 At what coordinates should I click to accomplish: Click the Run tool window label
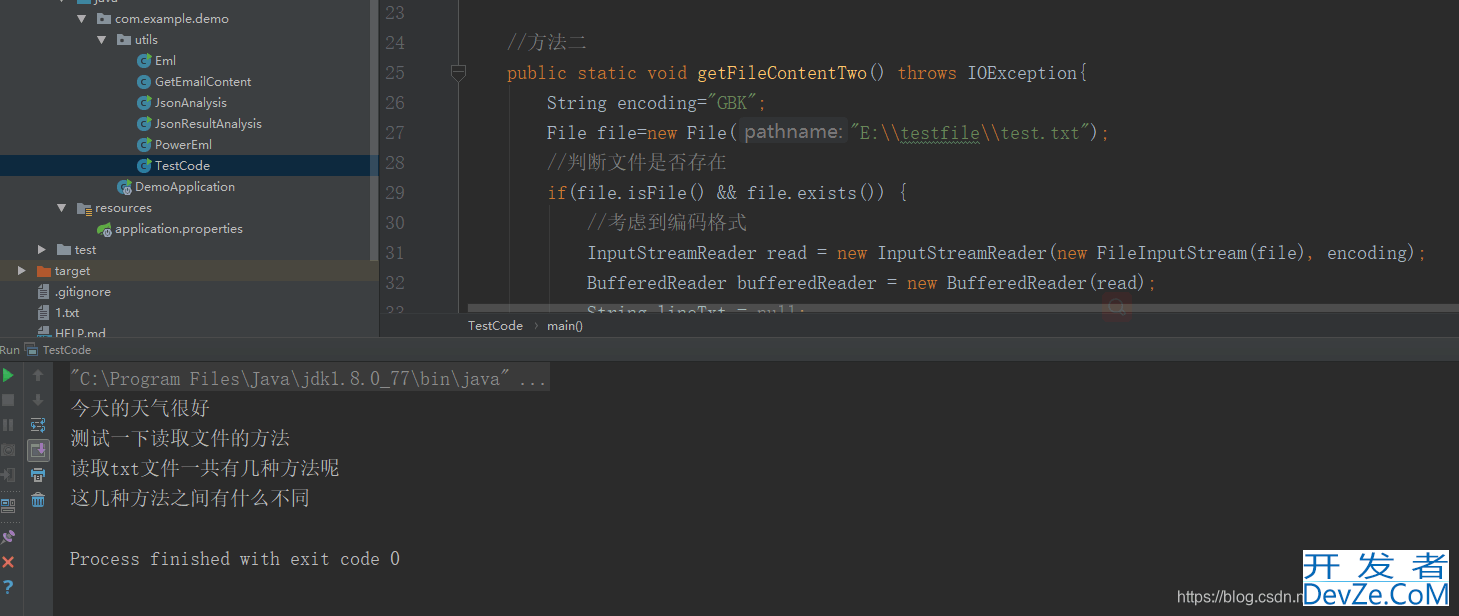tap(10, 350)
